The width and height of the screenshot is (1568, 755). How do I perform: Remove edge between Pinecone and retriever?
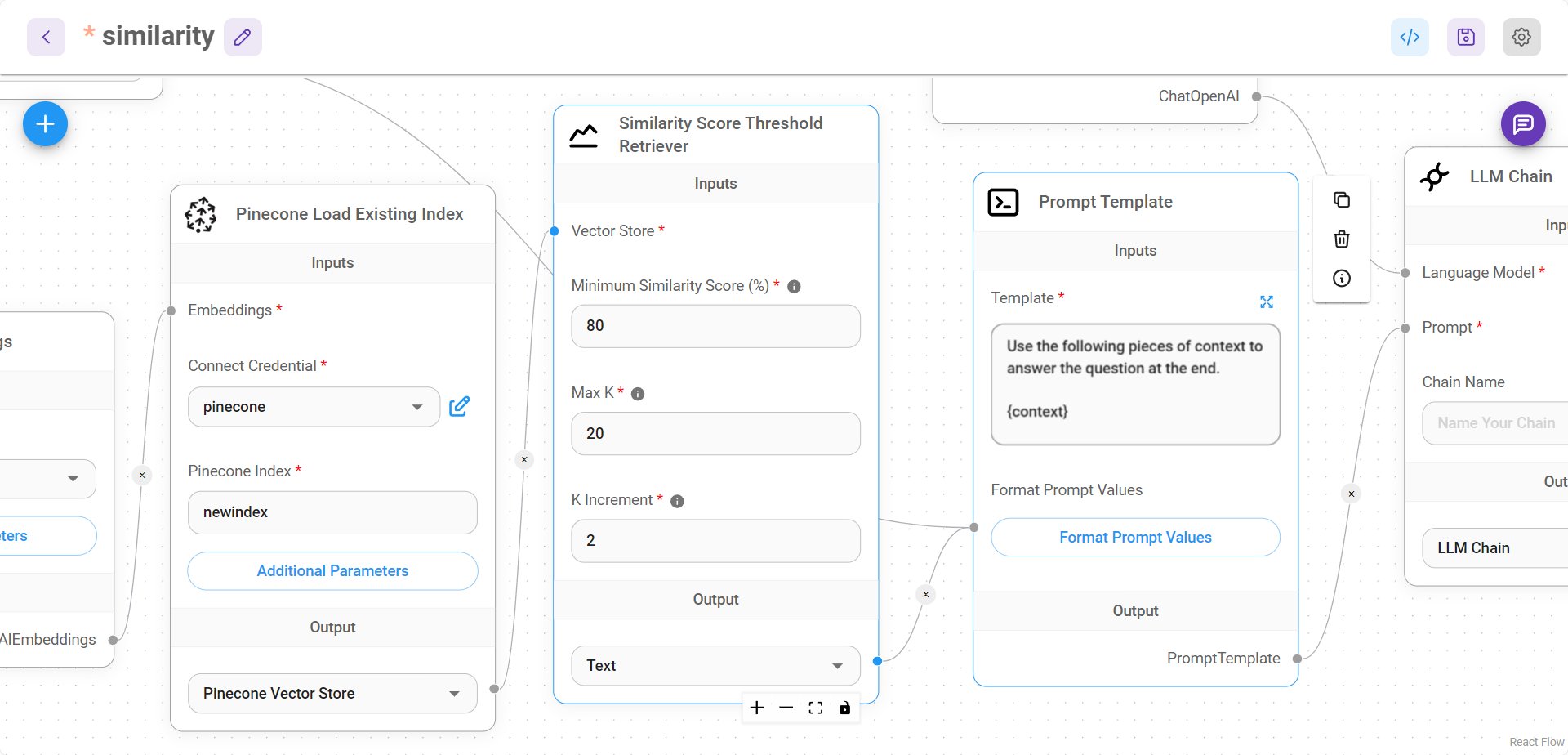(524, 459)
